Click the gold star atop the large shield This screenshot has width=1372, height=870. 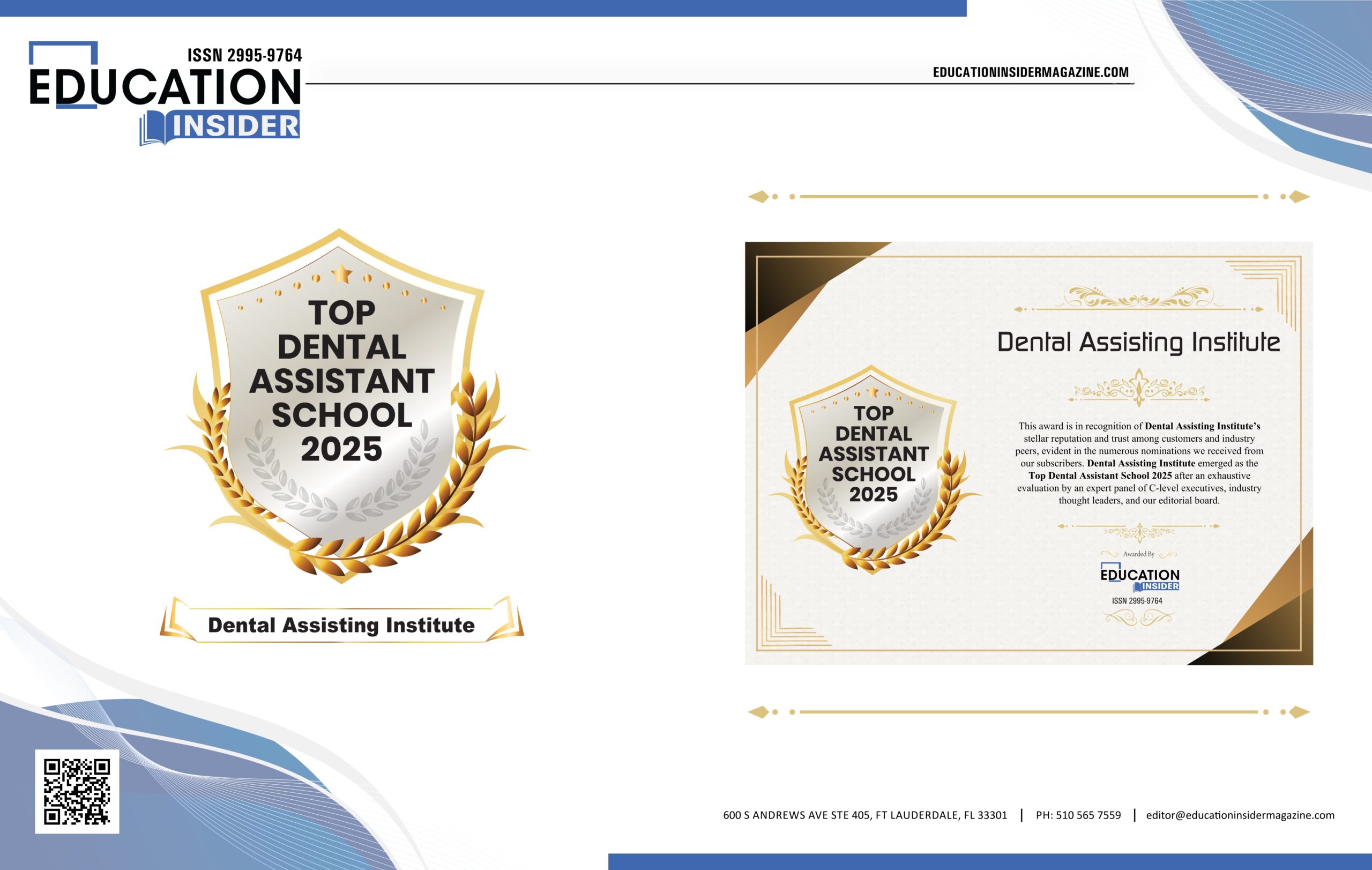341,274
